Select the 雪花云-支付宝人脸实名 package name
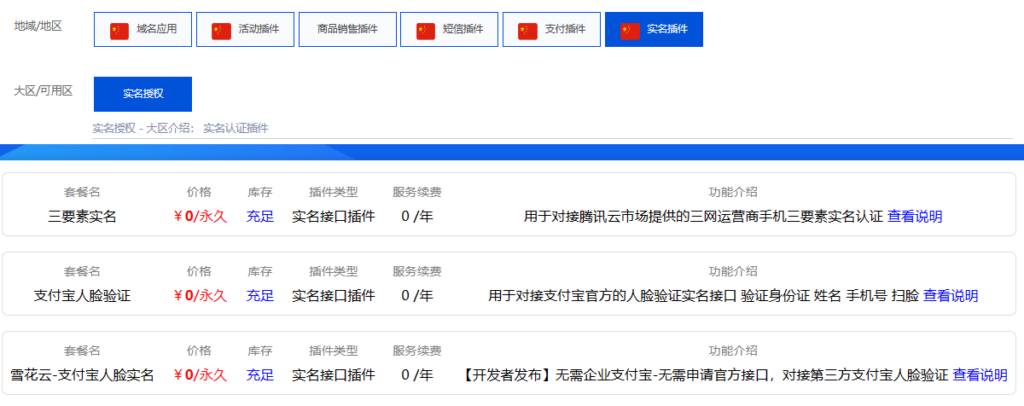This screenshot has height=406, width=1024. tap(82, 375)
